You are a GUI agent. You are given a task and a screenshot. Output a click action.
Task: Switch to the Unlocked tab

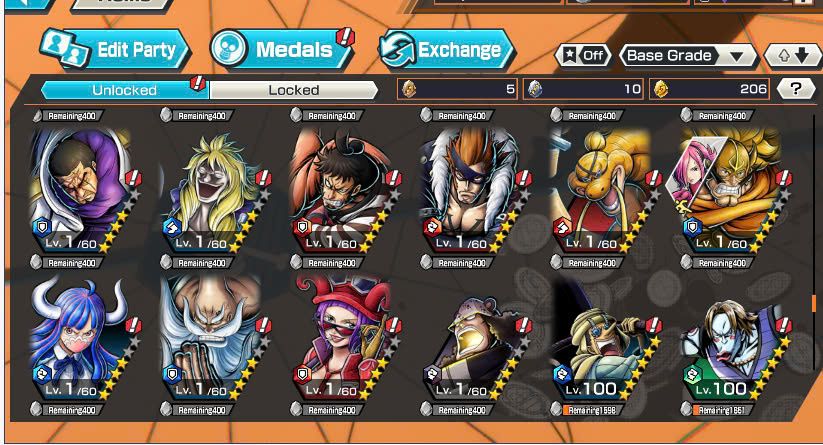coord(124,90)
